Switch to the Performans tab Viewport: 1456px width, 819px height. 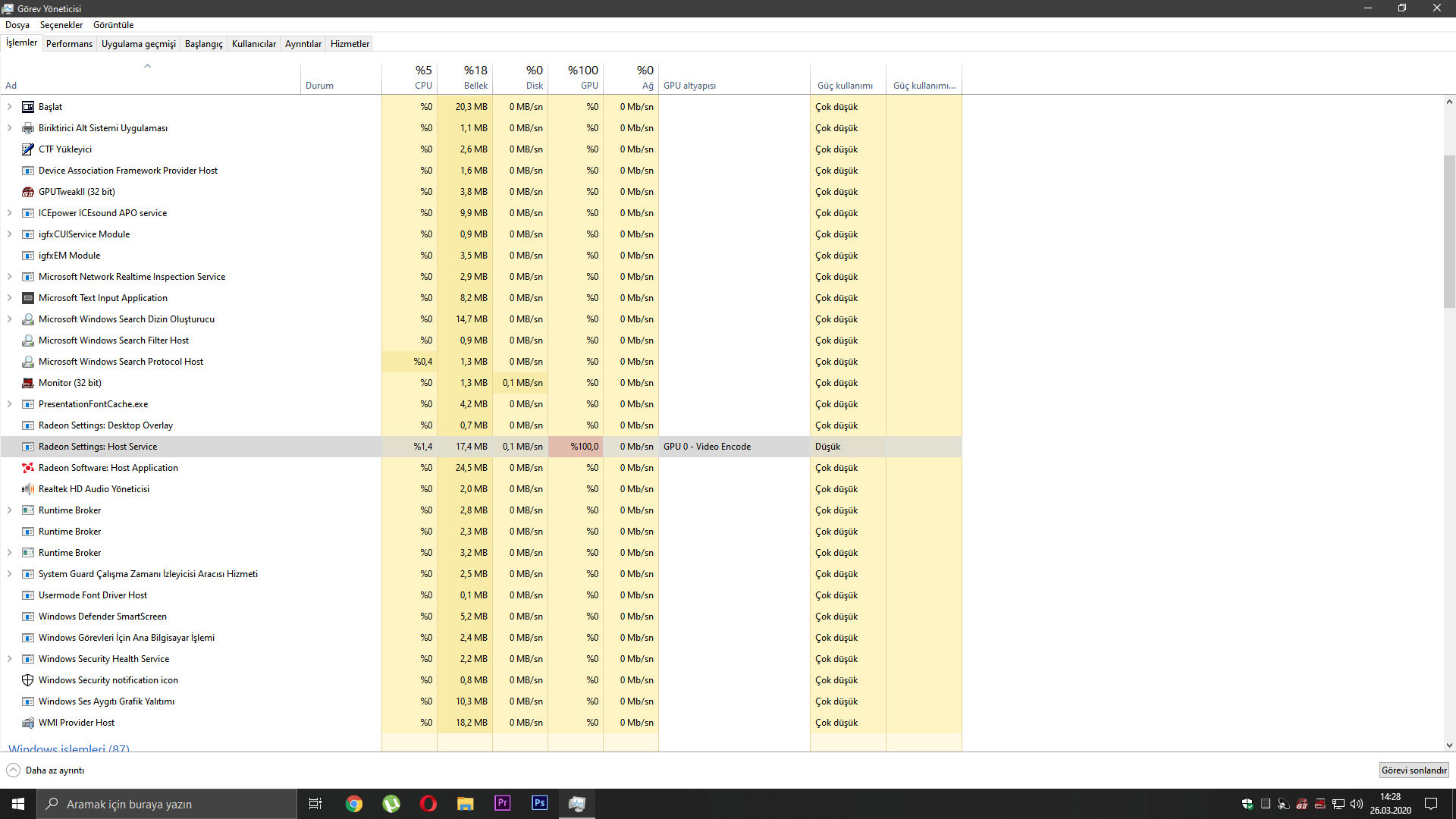pos(69,44)
